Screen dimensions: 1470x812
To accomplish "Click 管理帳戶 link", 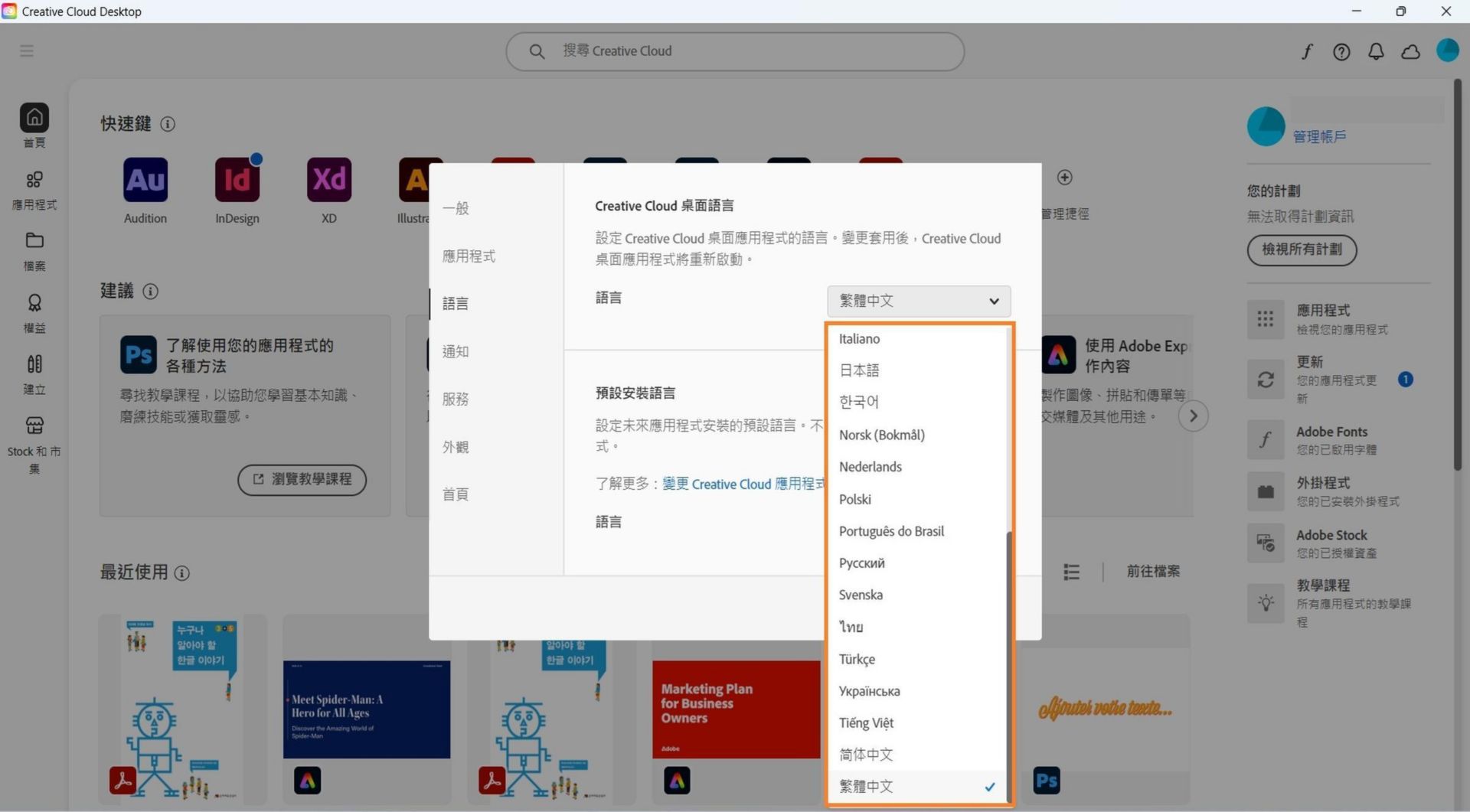I will [x=1319, y=137].
